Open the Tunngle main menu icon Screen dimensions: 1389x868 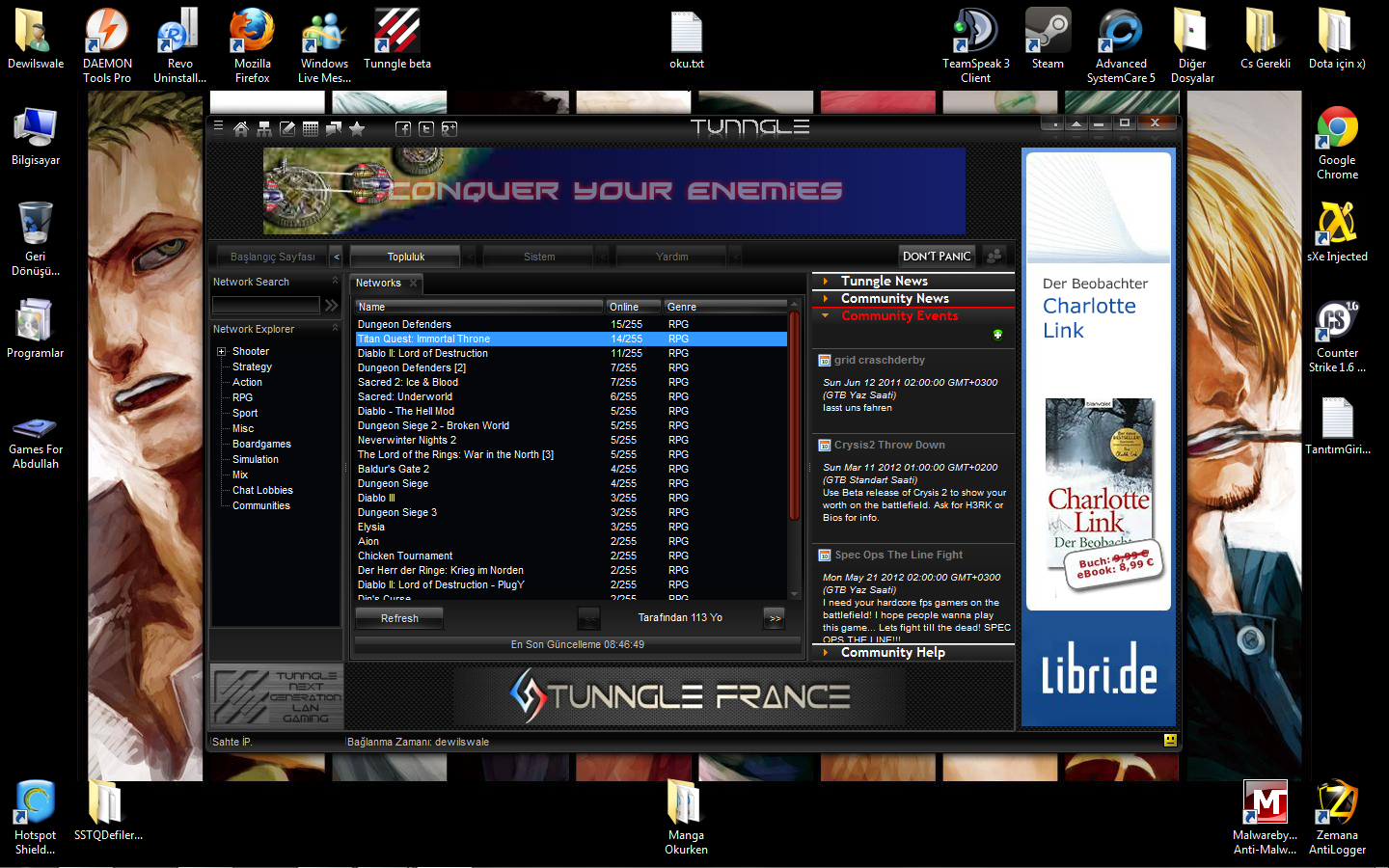[x=218, y=126]
